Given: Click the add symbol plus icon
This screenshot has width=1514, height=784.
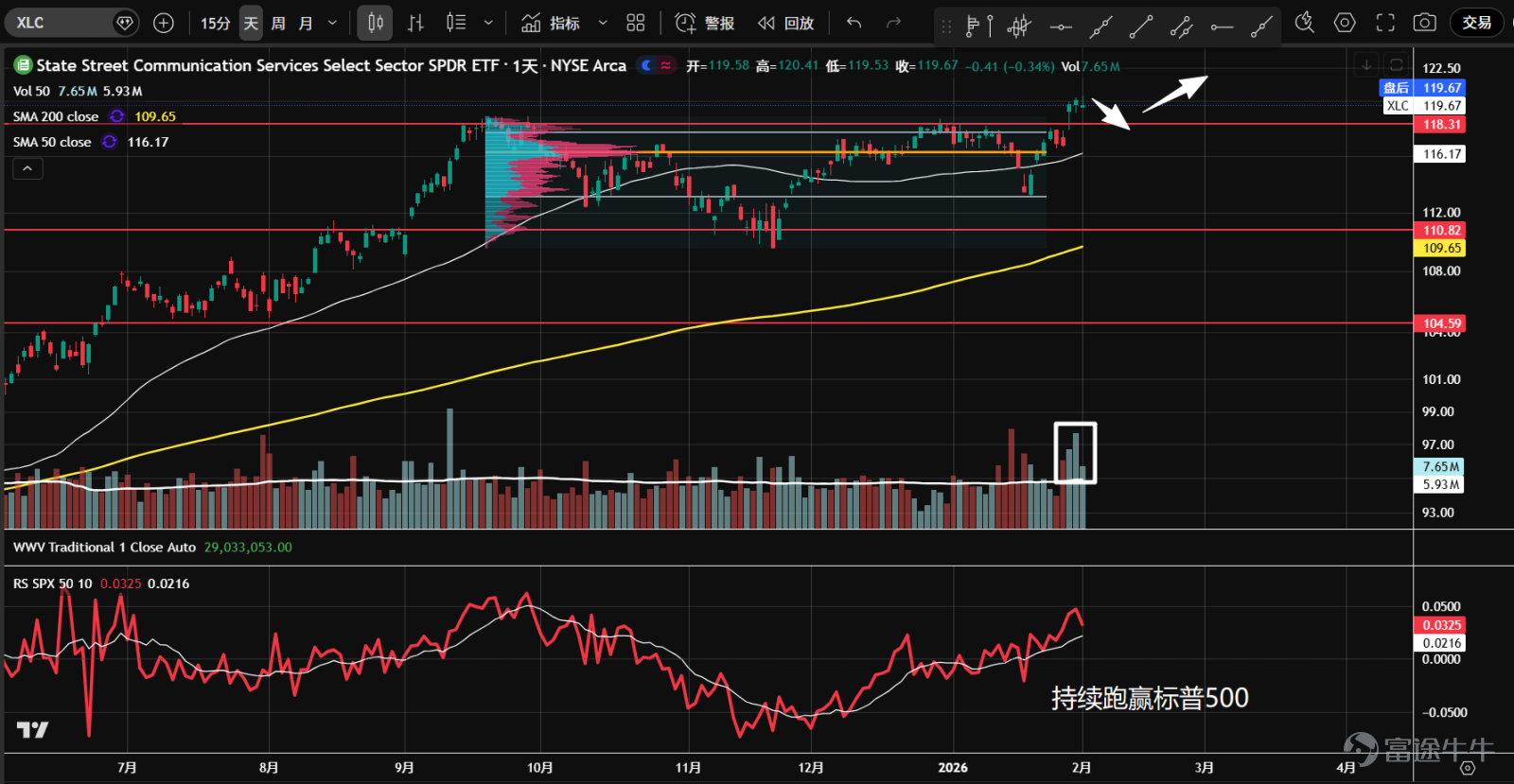Looking at the screenshot, I should 164,23.
